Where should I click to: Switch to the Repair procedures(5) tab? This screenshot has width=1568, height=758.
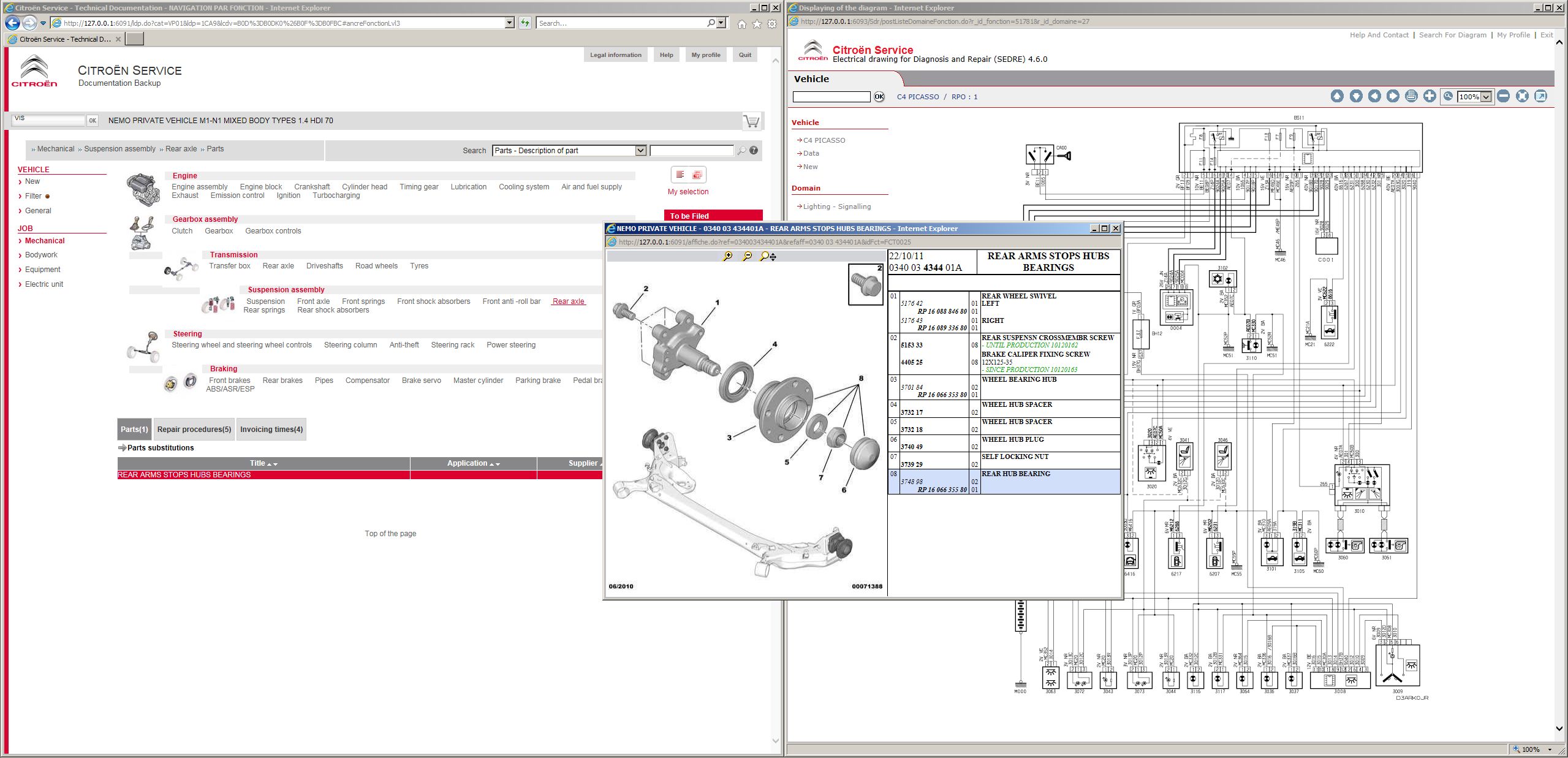(x=194, y=429)
